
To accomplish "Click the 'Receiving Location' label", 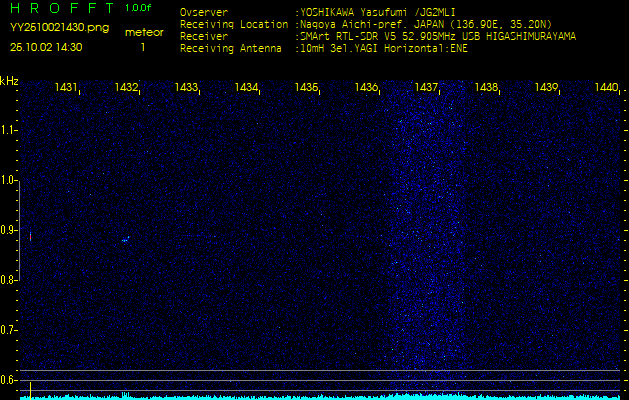I will [234, 24].
